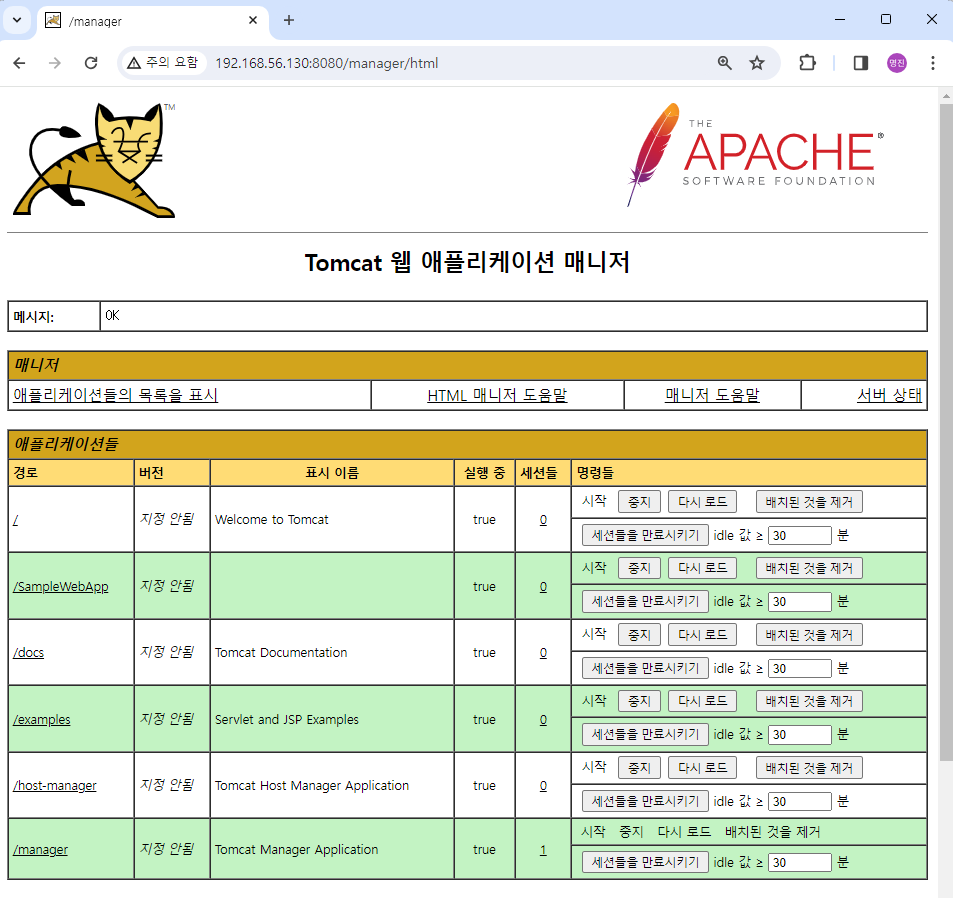Expire sessions for /manager
This screenshot has width=953, height=898.
tap(645, 862)
